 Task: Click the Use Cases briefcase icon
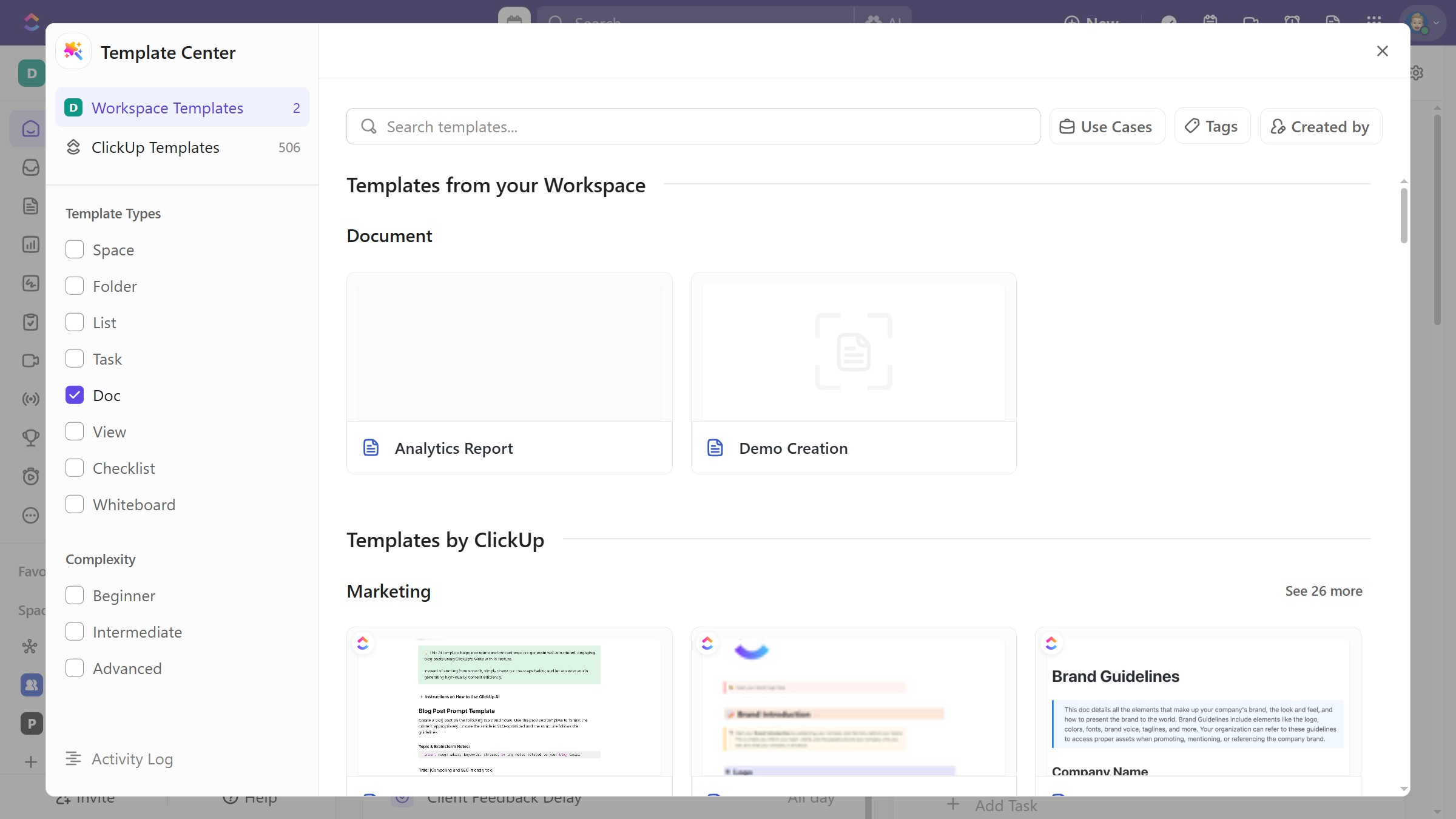click(x=1067, y=127)
